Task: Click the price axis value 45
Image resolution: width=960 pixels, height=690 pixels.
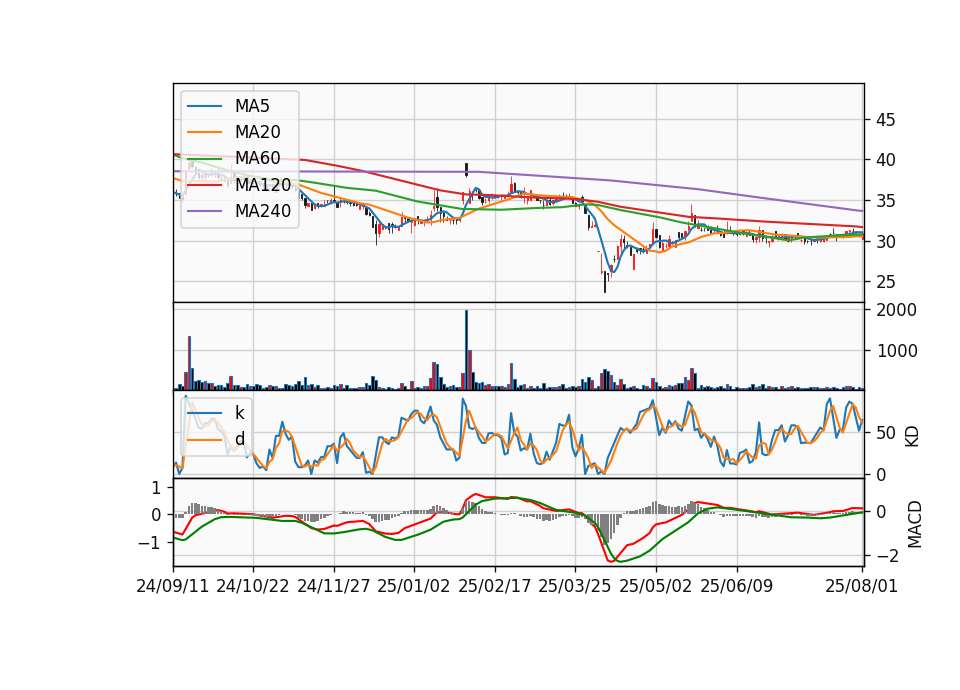Action: (x=885, y=120)
